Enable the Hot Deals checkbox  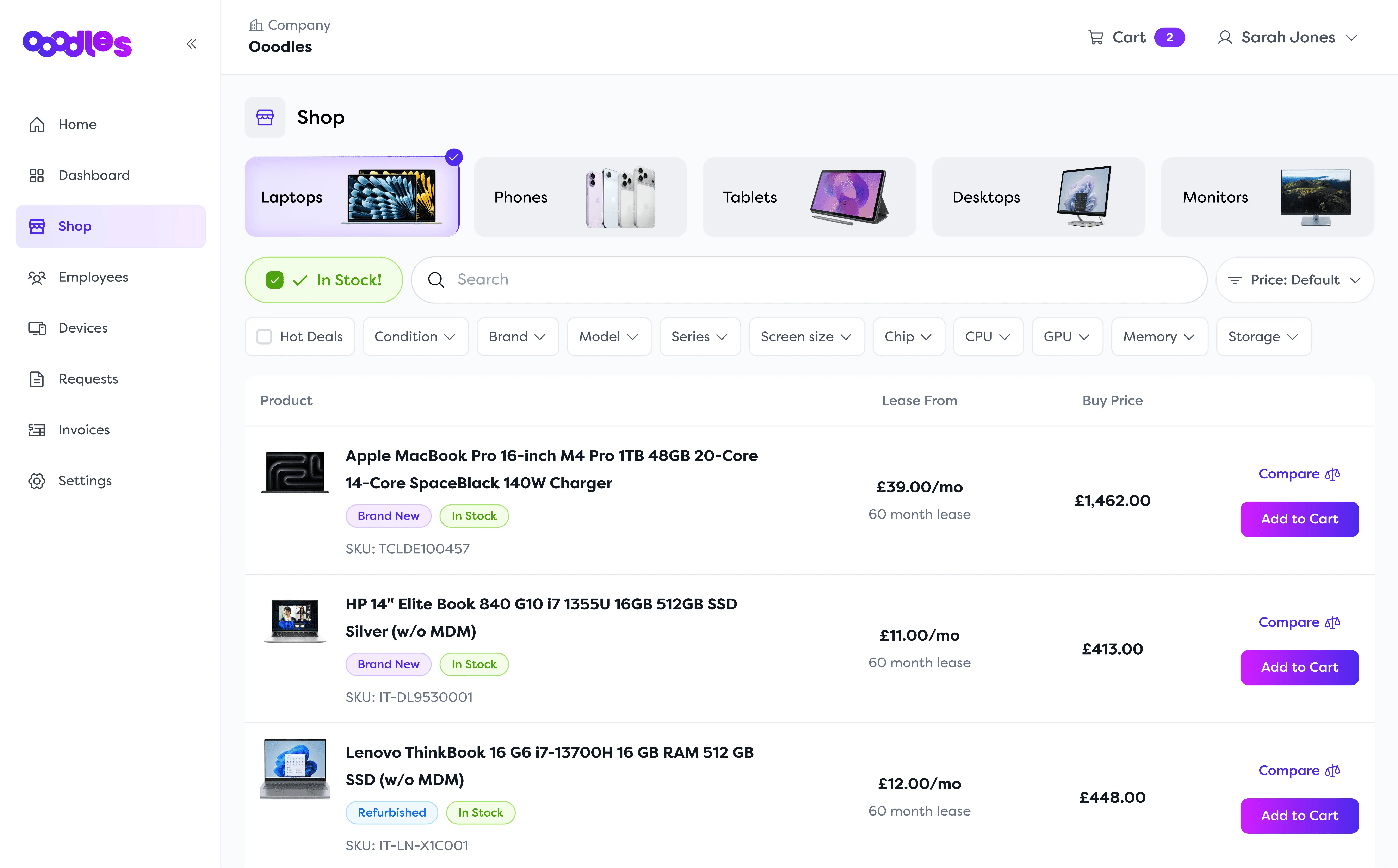pos(264,337)
